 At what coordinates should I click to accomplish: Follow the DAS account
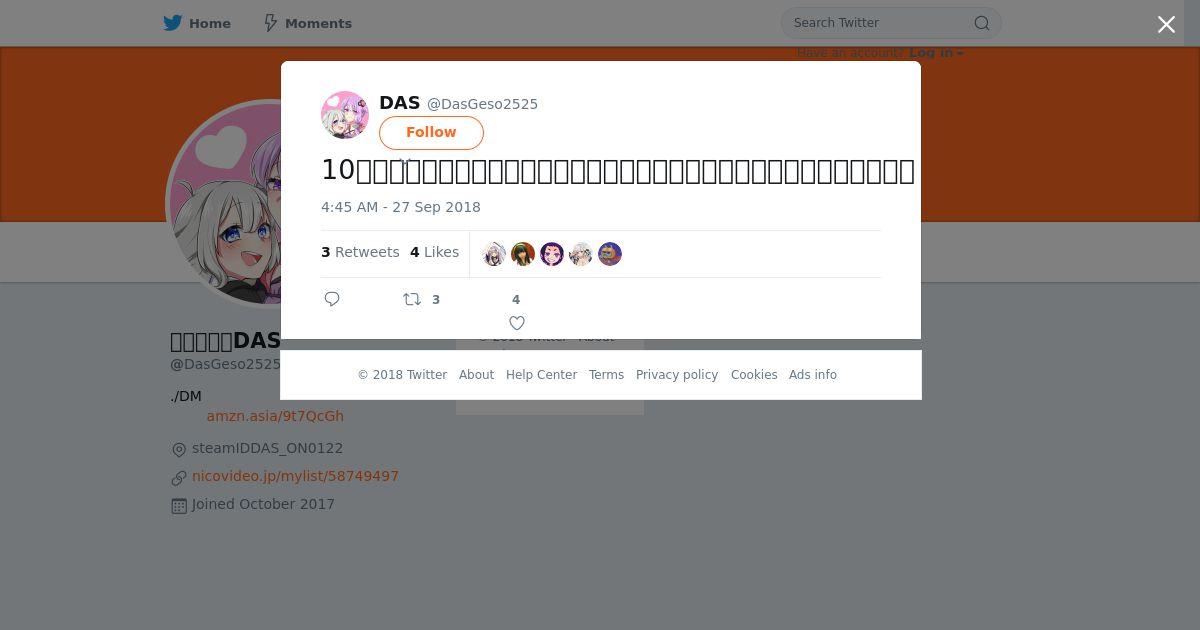click(431, 133)
